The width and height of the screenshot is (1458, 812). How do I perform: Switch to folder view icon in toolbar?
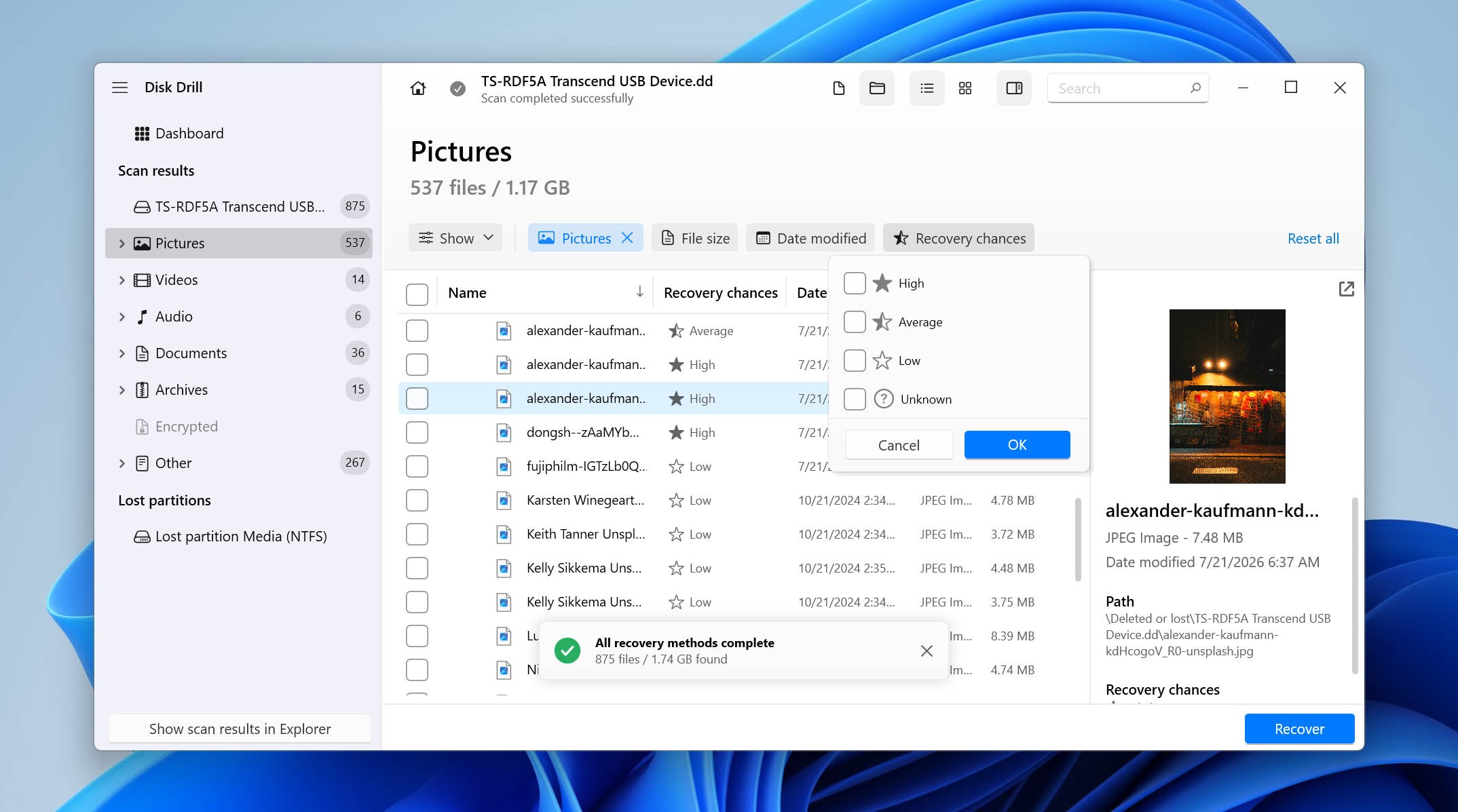pyautogui.click(x=877, y=88)
